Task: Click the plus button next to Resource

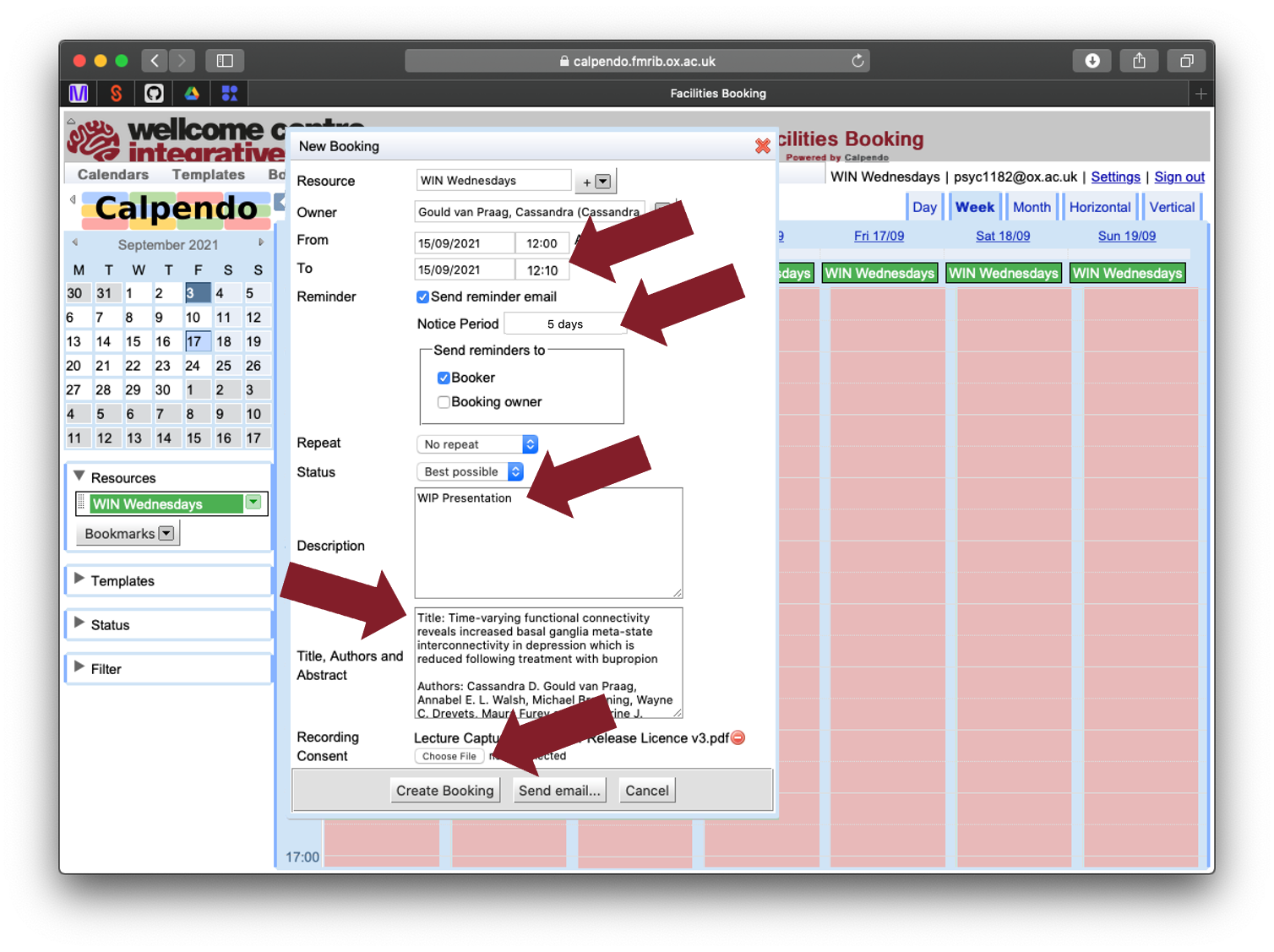Action: [596, 182]
